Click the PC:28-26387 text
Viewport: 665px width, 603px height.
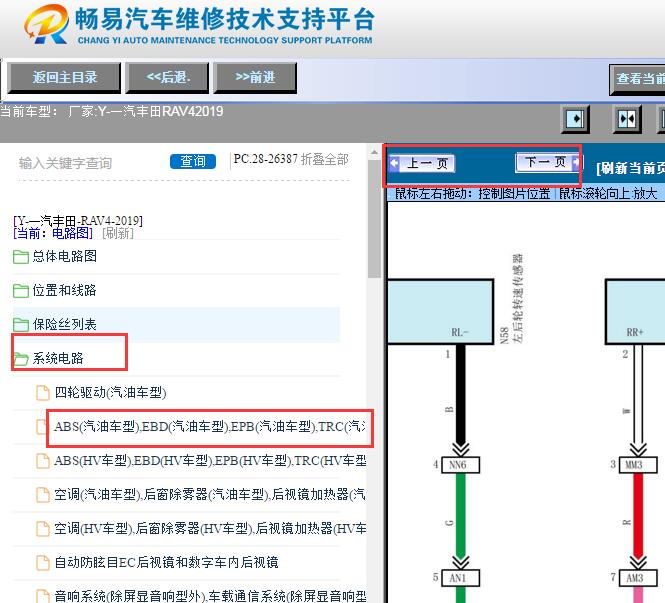pos(266,159)
